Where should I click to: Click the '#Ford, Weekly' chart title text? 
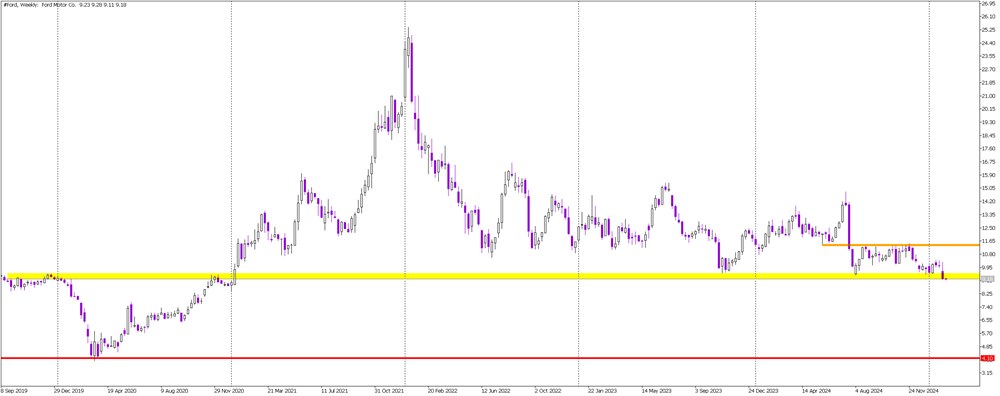[x=20, y=4]
